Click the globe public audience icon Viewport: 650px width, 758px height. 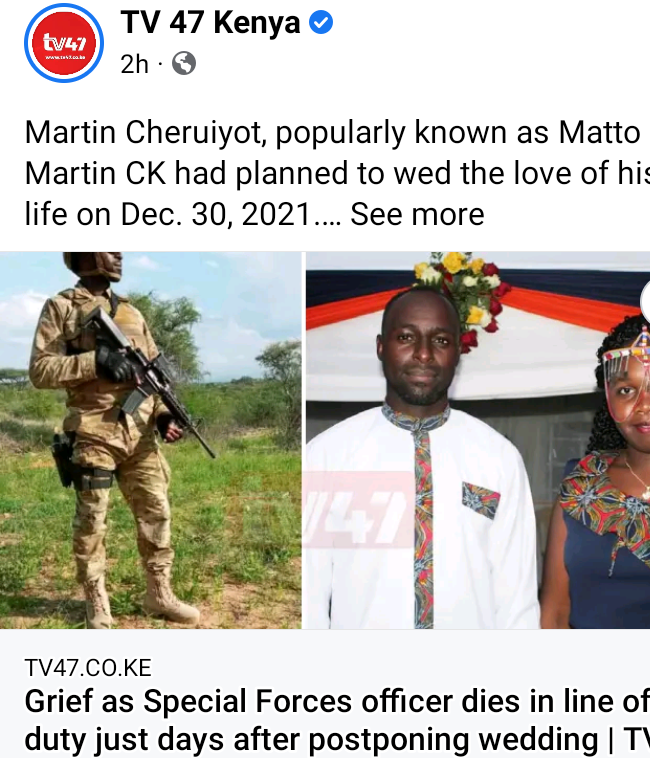[x=184, y=63]
